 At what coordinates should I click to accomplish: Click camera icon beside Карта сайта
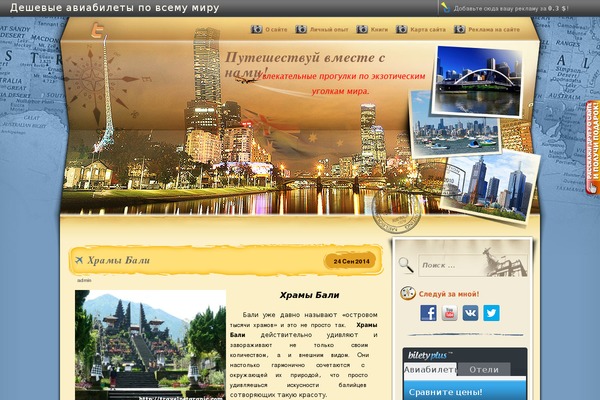(x=401, y=29)
